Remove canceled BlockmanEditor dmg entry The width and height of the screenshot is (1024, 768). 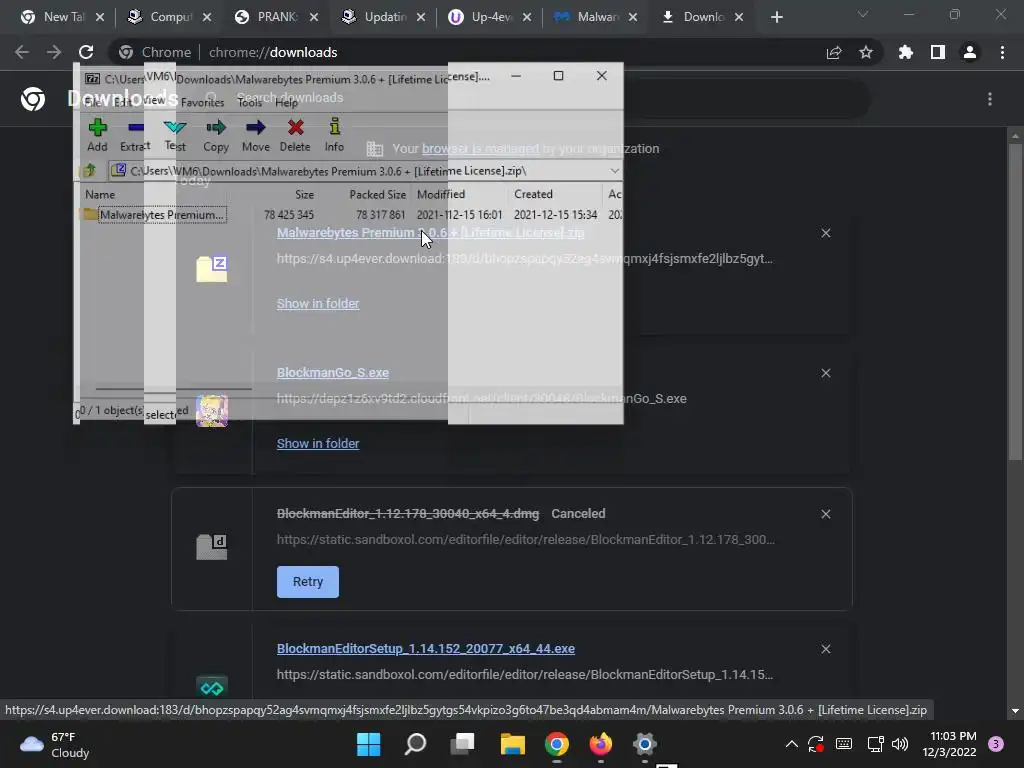point(825,514)
